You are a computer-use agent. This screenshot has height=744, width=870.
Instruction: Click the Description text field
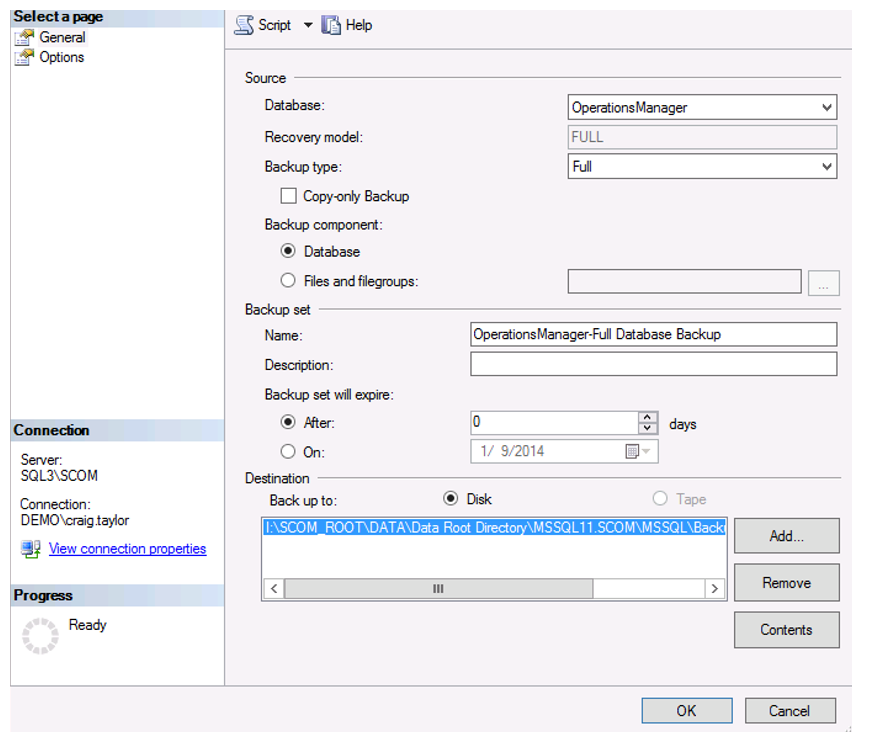(x=654, y=364)
